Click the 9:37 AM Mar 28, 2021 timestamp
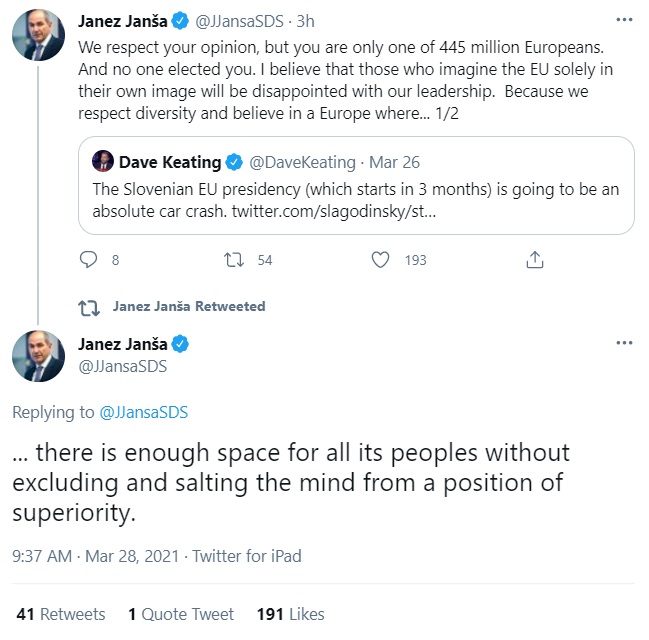649x640 pixels. (x=96, y=555)
